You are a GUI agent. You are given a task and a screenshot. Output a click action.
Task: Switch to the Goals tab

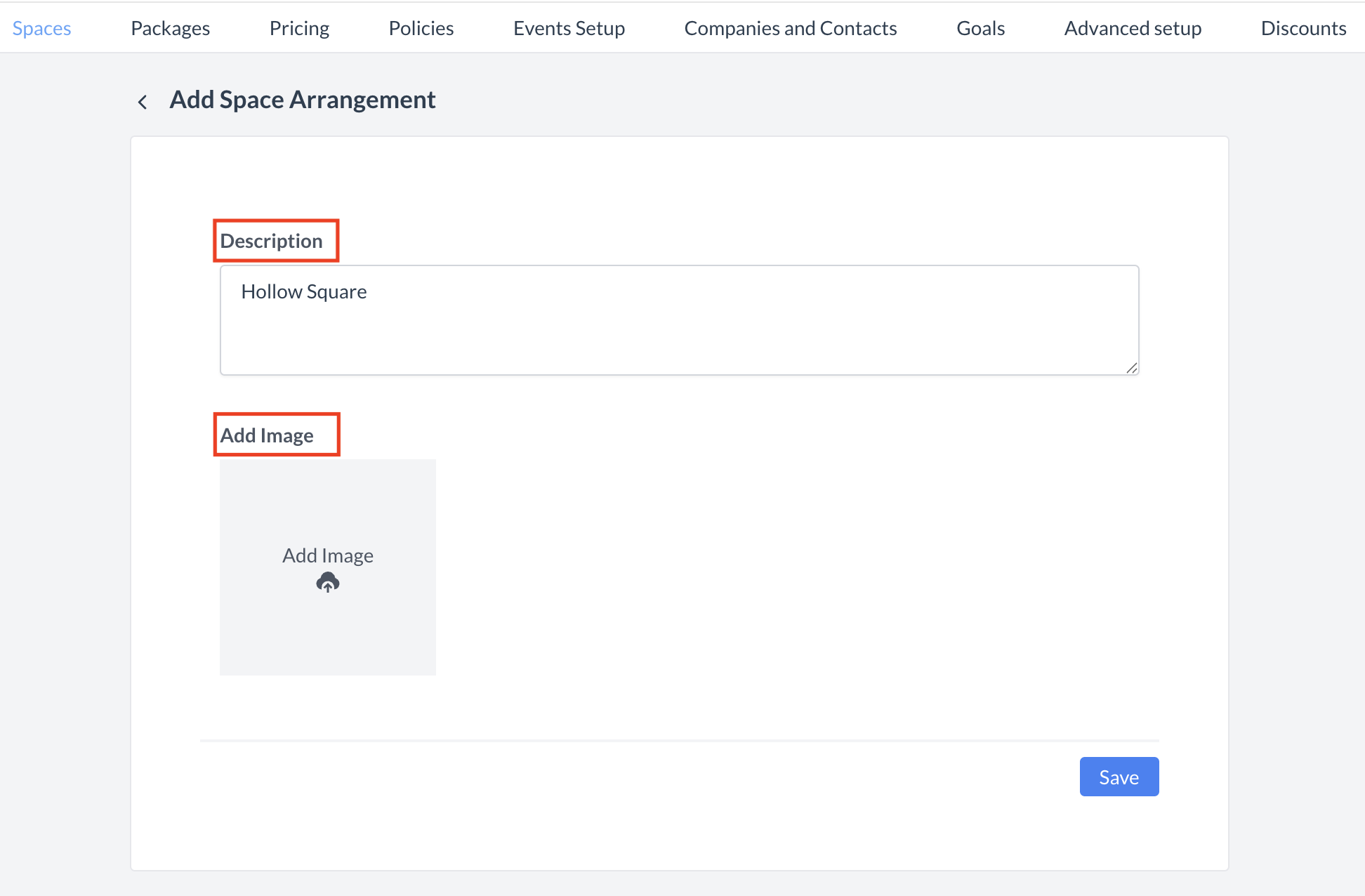click(x=980, y=28)
